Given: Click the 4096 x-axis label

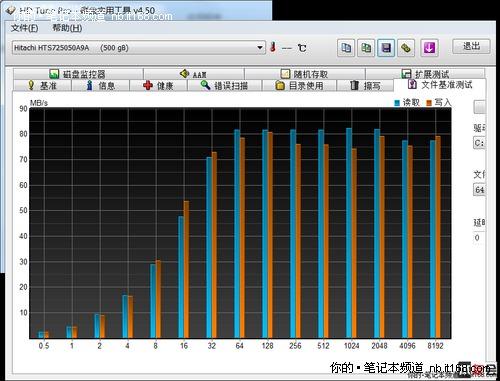Looking at the screenshot, I should click(407, 346).
